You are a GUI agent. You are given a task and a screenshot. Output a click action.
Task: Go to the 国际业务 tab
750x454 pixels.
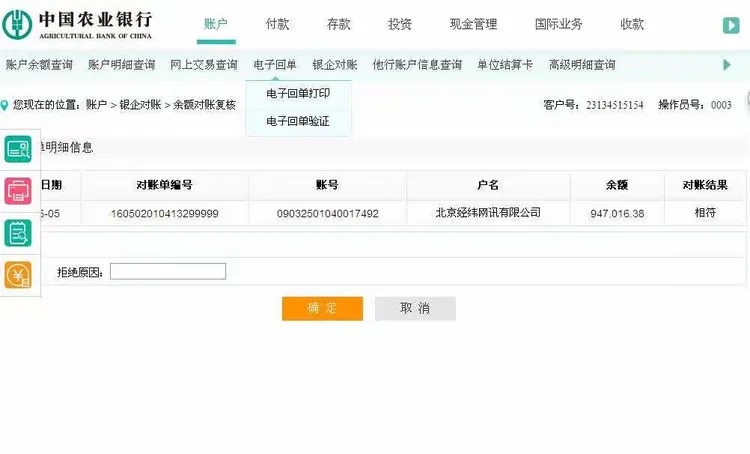(x=559, y=24)
